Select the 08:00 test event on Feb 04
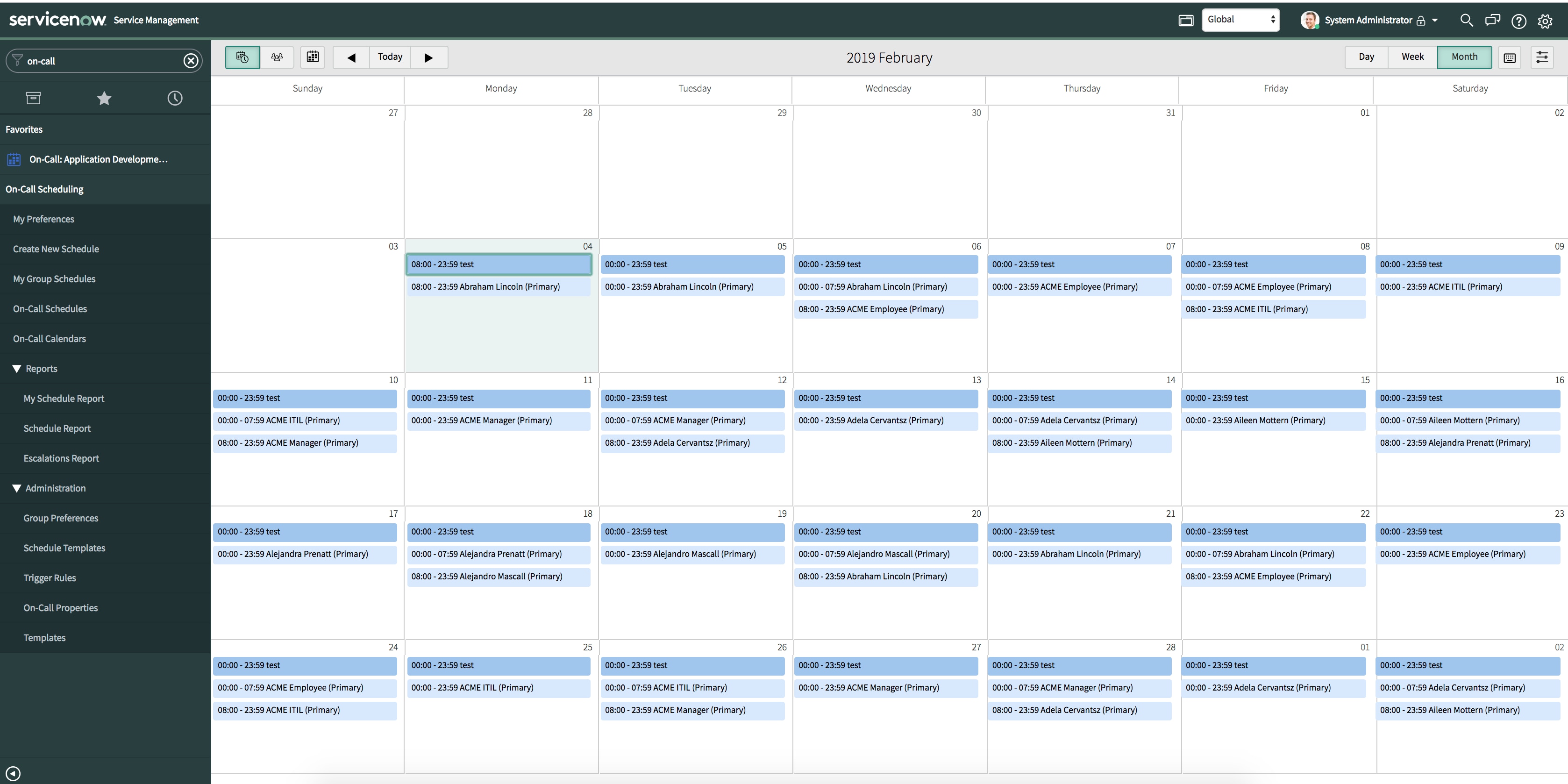The width and height of the screenshot is (1568, 784). click(x=499, y=264)
